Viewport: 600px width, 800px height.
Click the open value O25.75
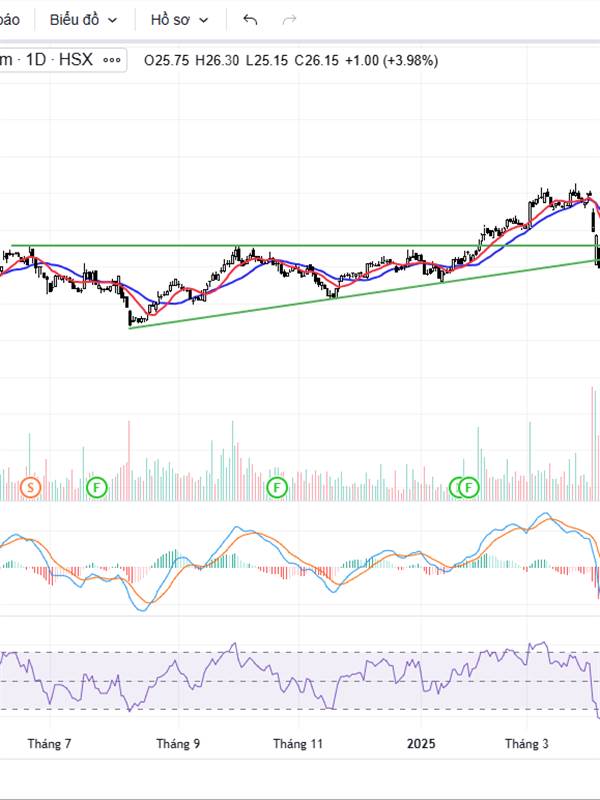166,61
